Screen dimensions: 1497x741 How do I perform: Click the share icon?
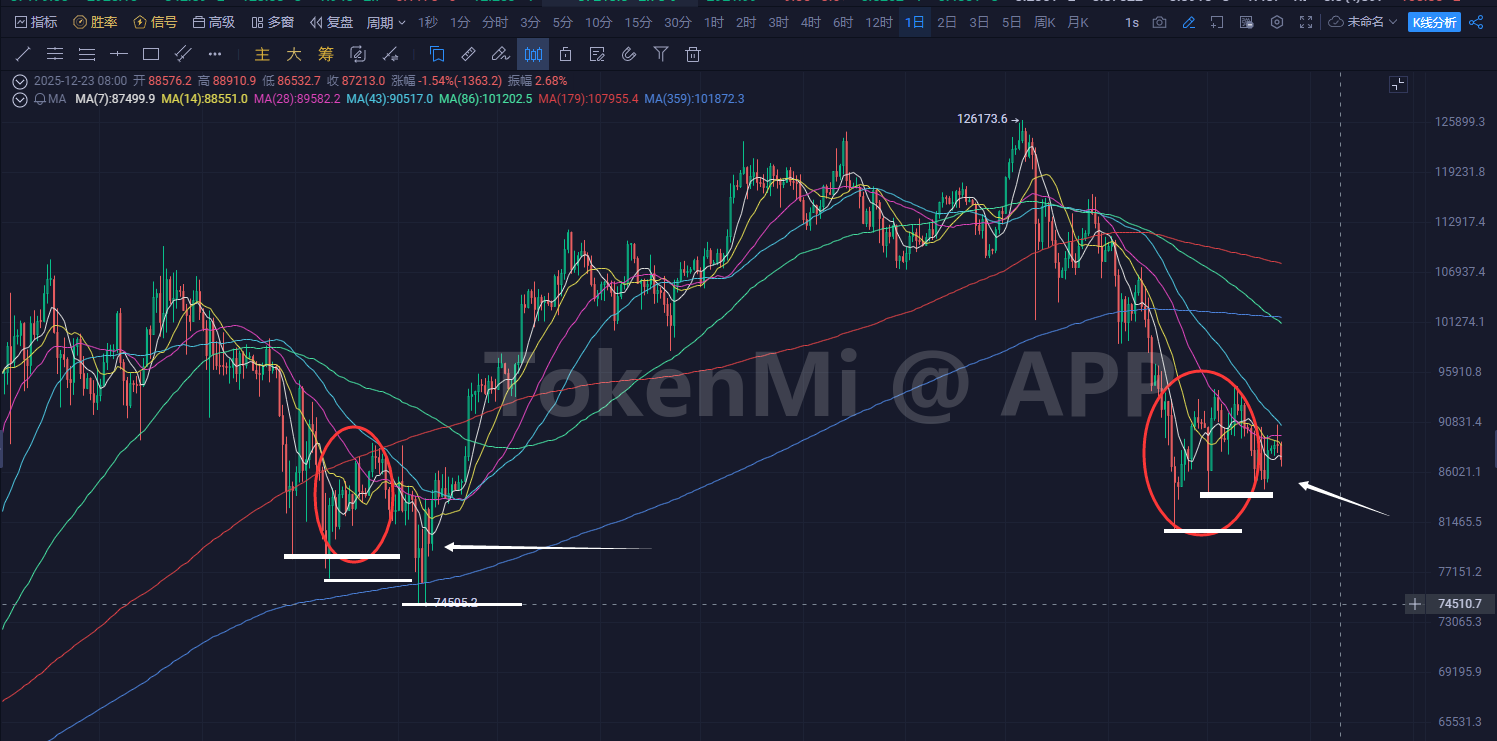coord(1476,22)
